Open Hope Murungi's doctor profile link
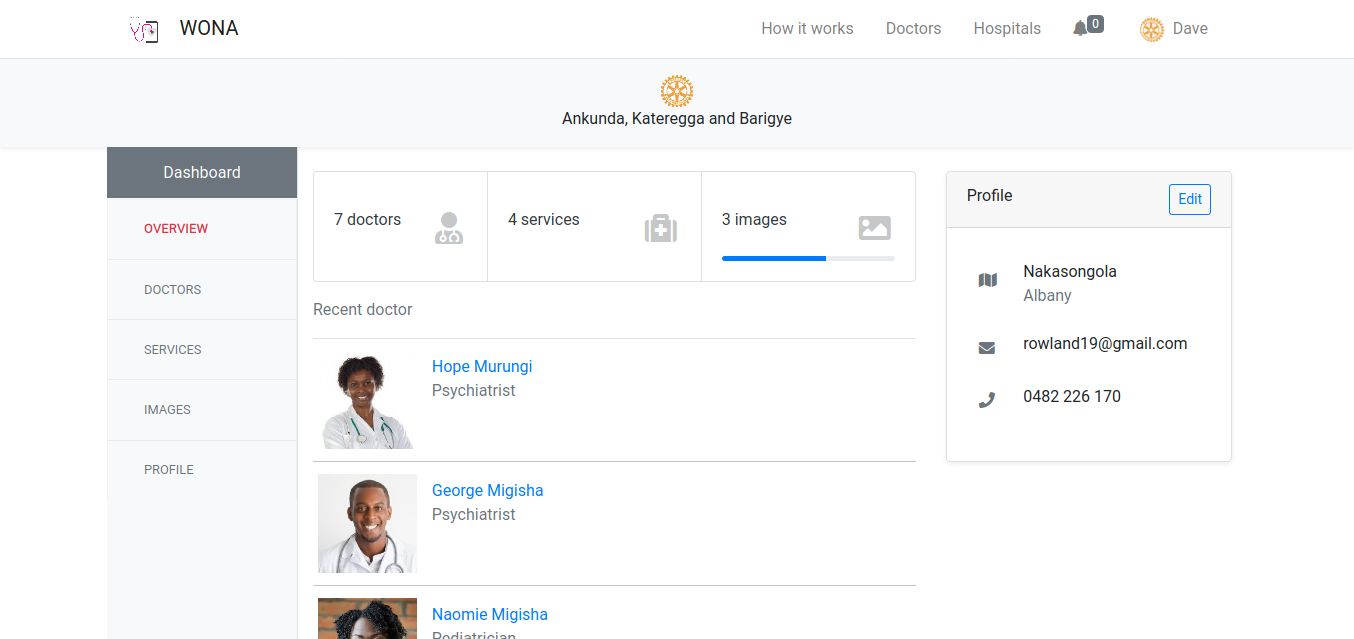This screenshot has width=1354, height=639. (x=482, y=367)
